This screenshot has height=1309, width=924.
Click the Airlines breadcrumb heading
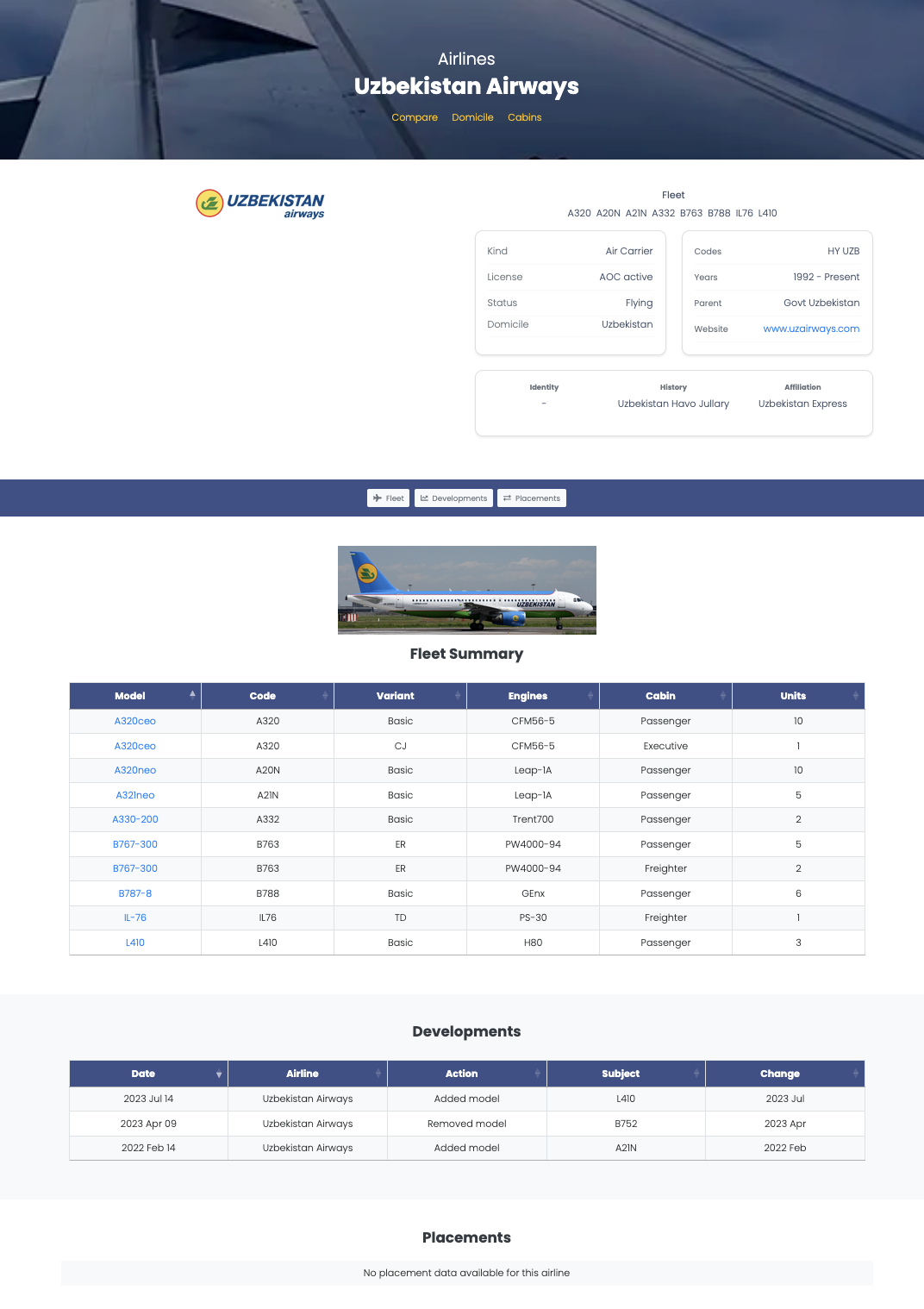click(x=466, y=59)
